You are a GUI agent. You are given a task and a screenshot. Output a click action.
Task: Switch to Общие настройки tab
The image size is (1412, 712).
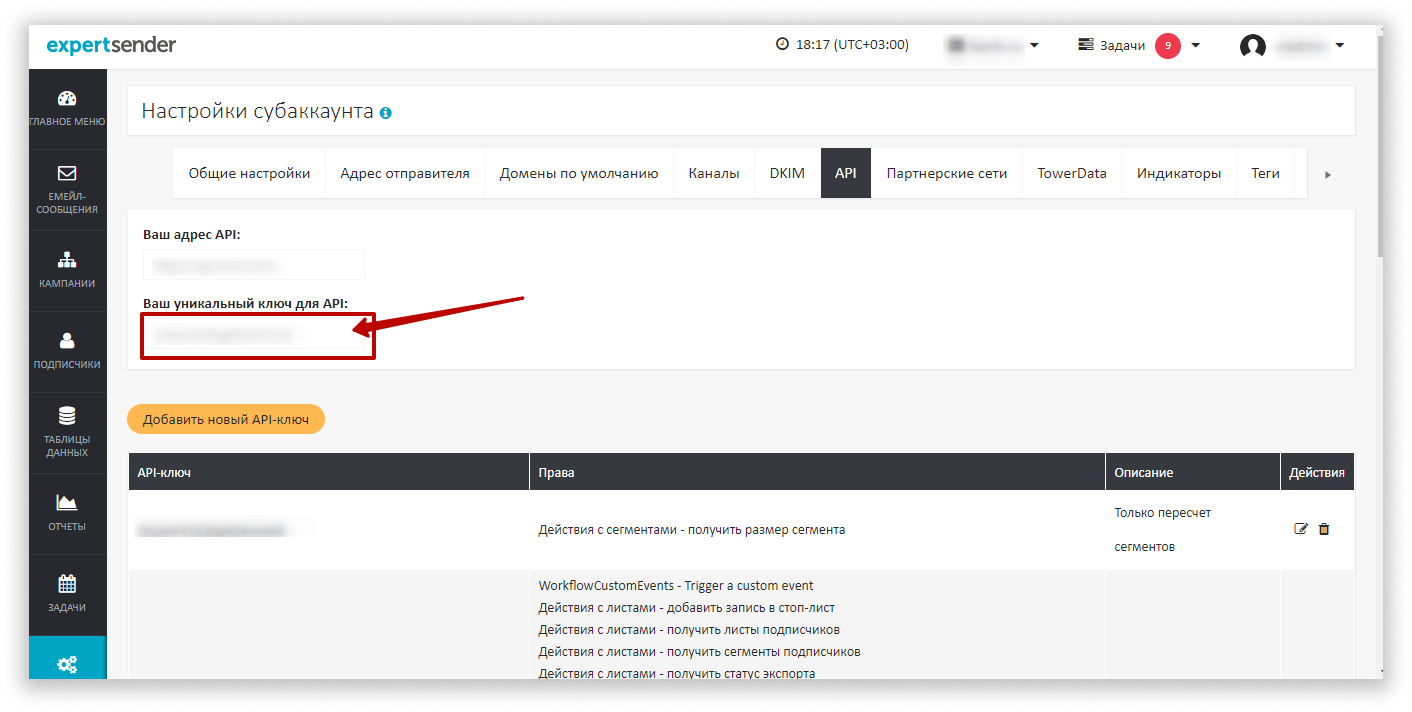(x=249, y=173)
